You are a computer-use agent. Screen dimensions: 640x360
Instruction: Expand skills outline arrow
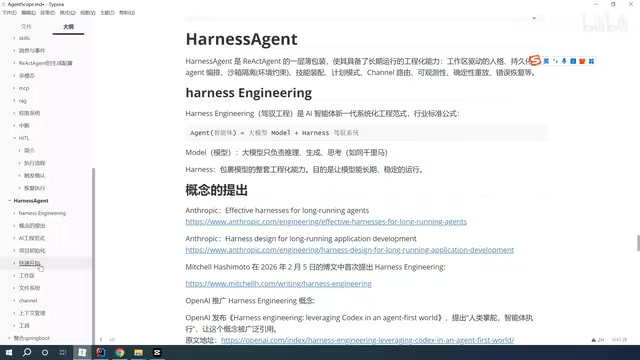[x=14, y=38]
